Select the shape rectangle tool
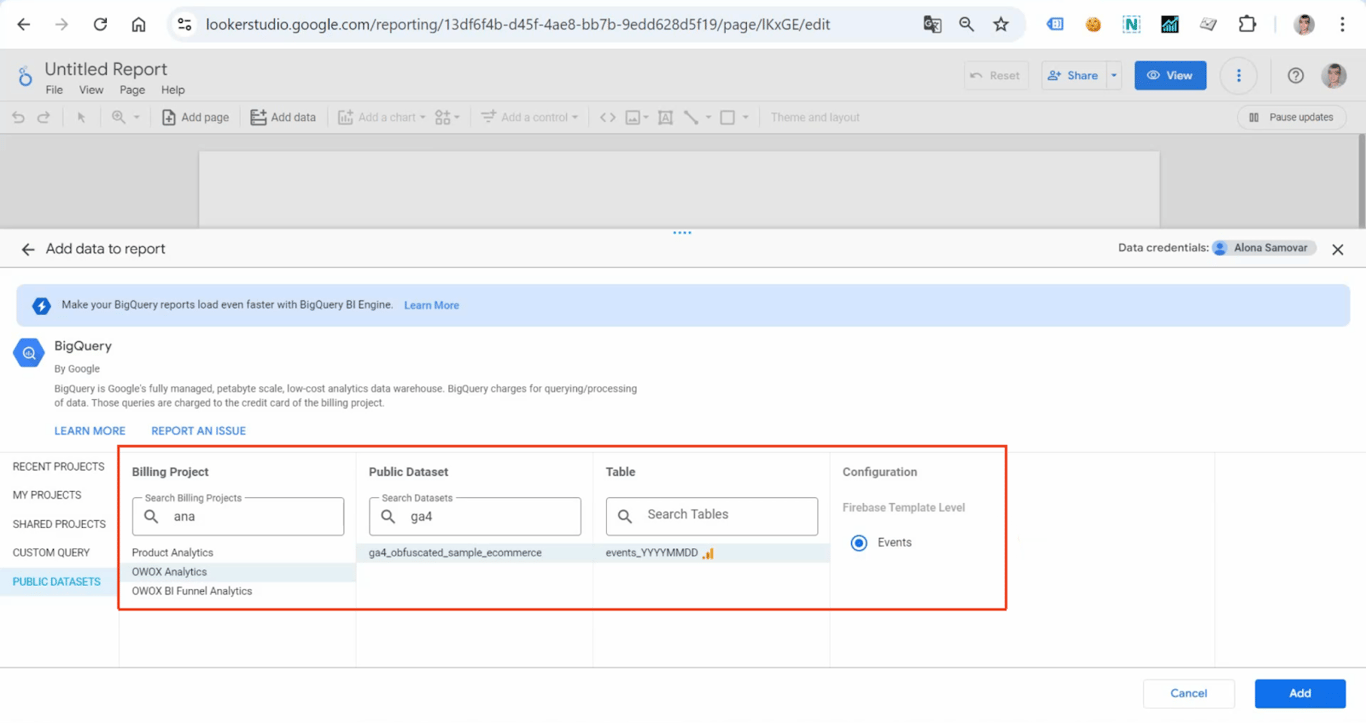Screen dimensions: 1366x723 pyautogui.click(x=727, y=117)
